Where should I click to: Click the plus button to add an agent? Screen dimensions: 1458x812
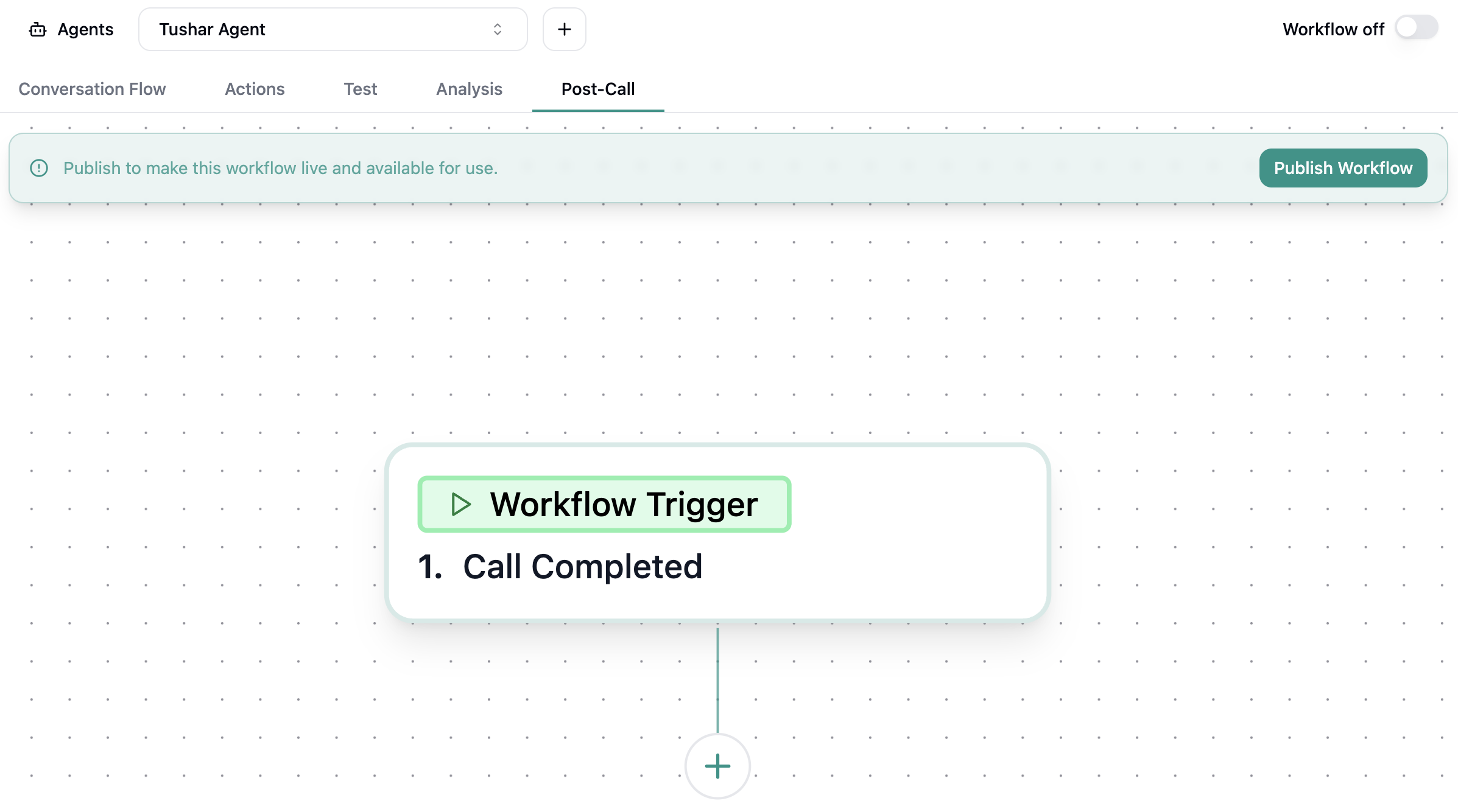click(x=564, y=29)
